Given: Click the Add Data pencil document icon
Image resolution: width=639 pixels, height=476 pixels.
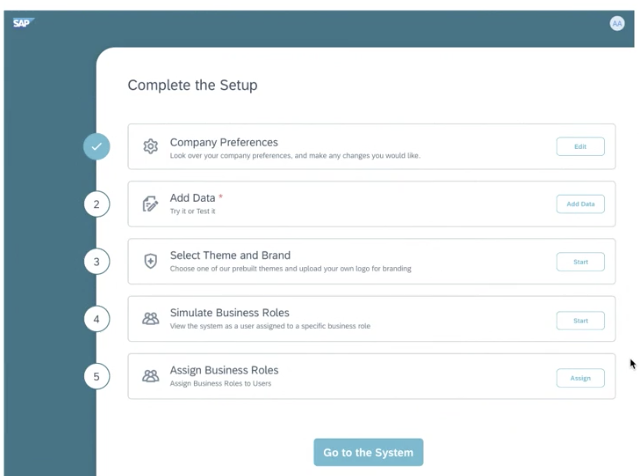Looking at the screenshot, I should (x=150, y=204).
